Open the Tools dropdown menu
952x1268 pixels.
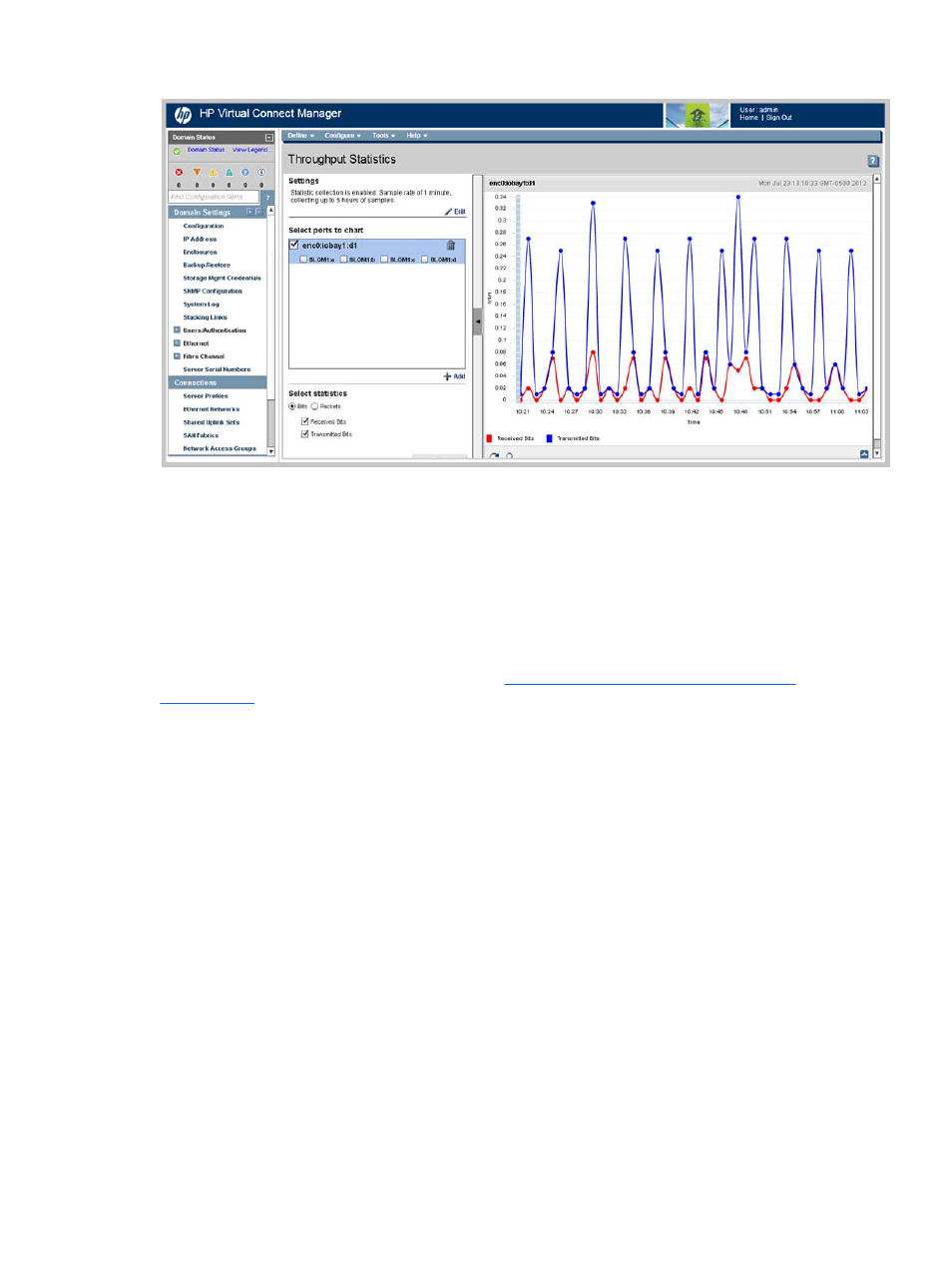[383, 136]
